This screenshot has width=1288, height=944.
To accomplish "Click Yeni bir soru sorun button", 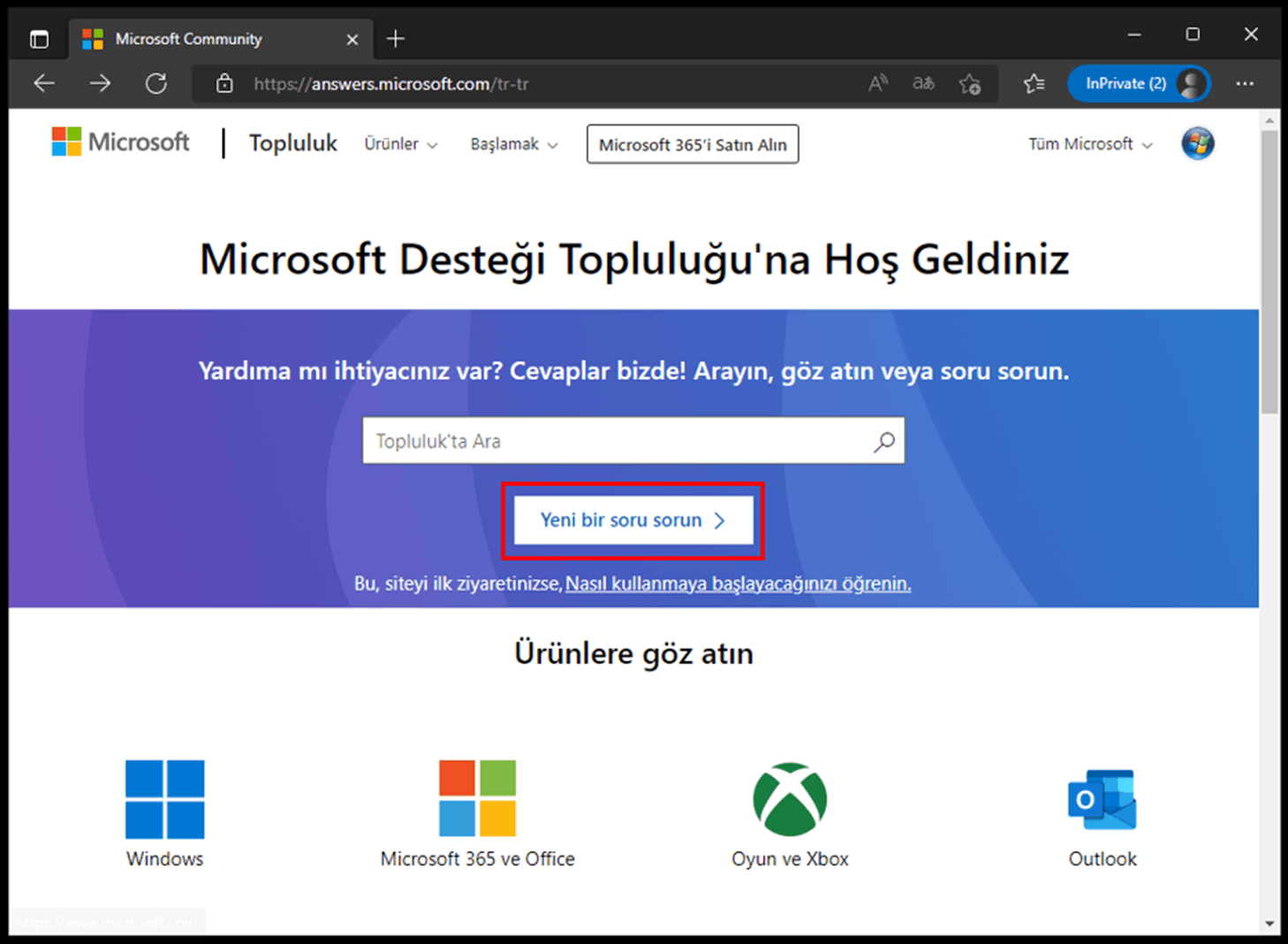I will pyautogui.click(x=633, y=520).
